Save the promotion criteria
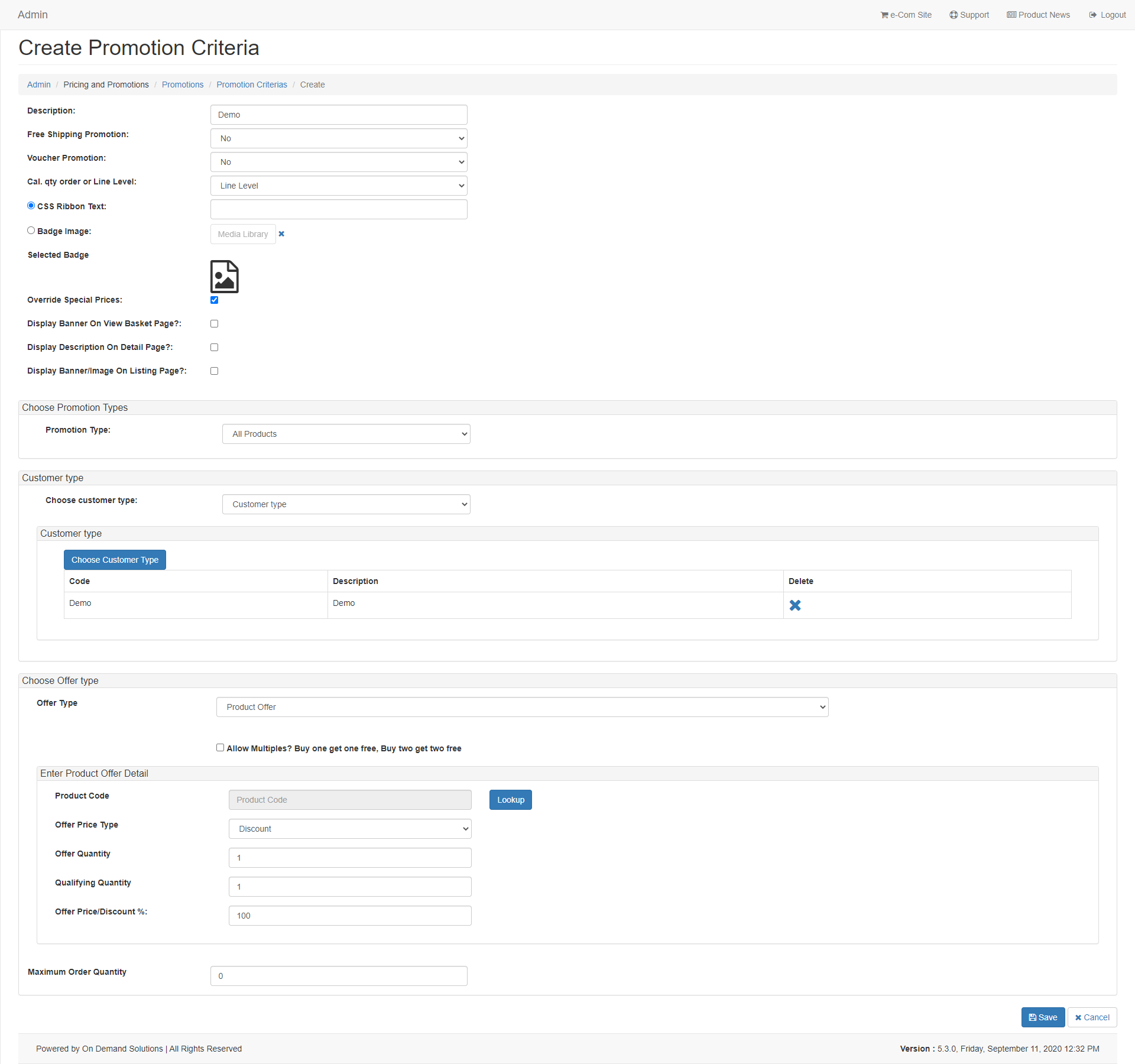The width and height of the screenshot is (1135, 1064). (x=1043, y=1017)
